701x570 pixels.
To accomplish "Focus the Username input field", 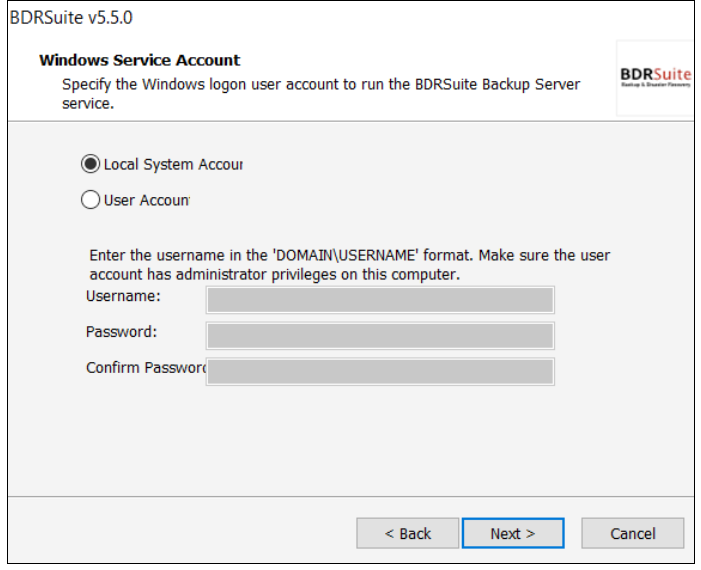I will (380, 300).
